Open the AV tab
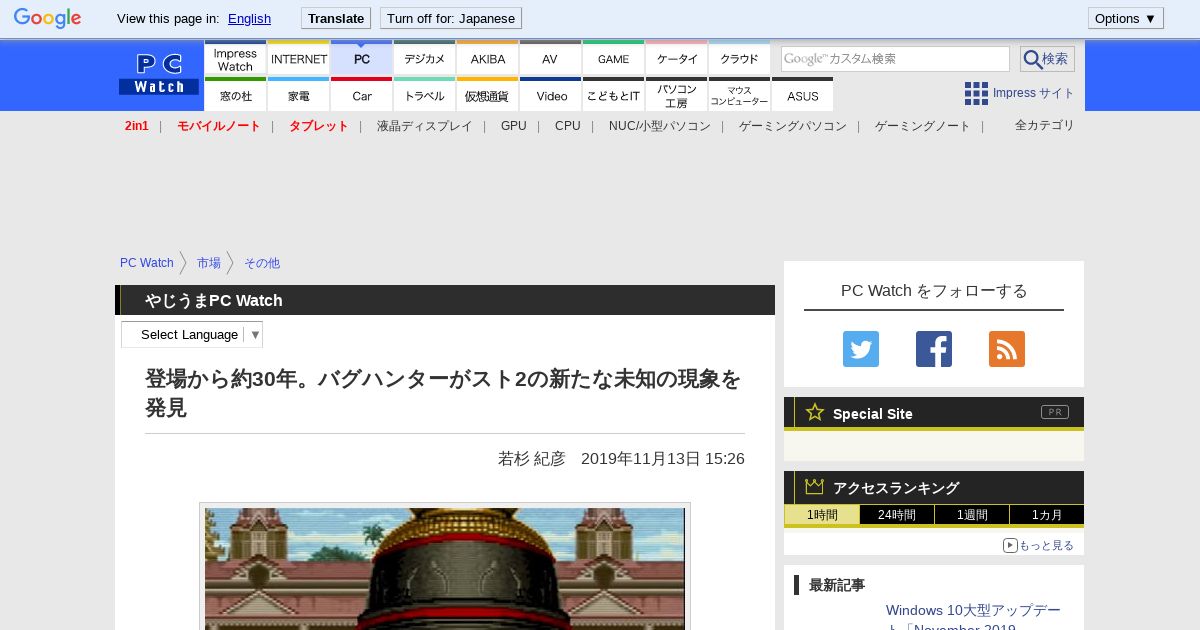Screen dimensions: 1200x630 click(551, 59)
